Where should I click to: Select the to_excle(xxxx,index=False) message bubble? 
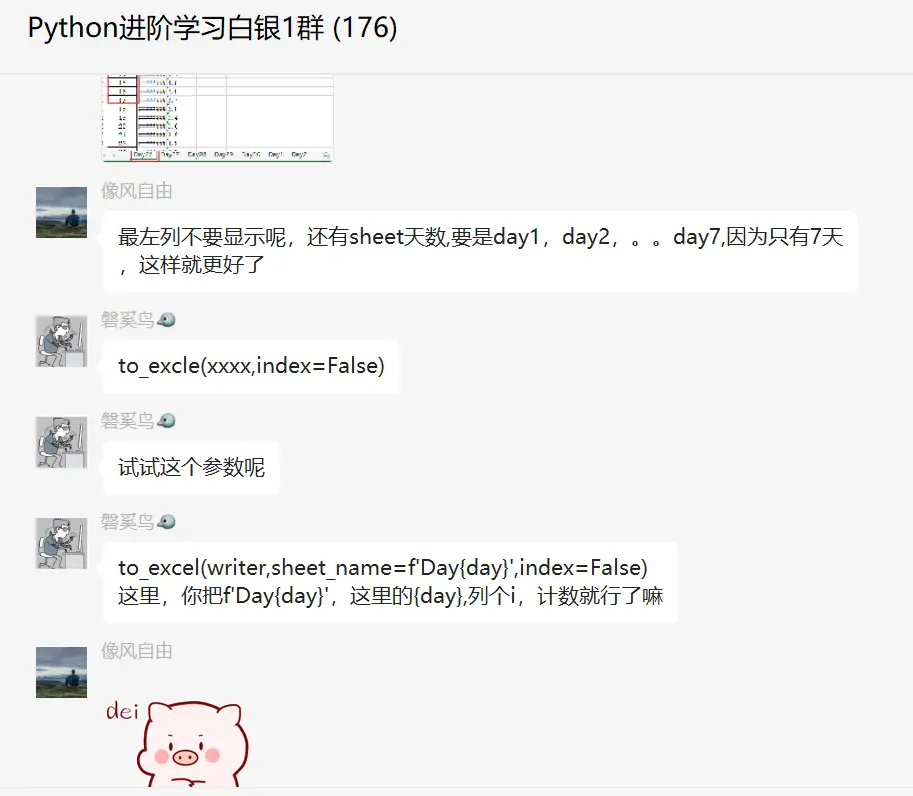coord(252,366)
